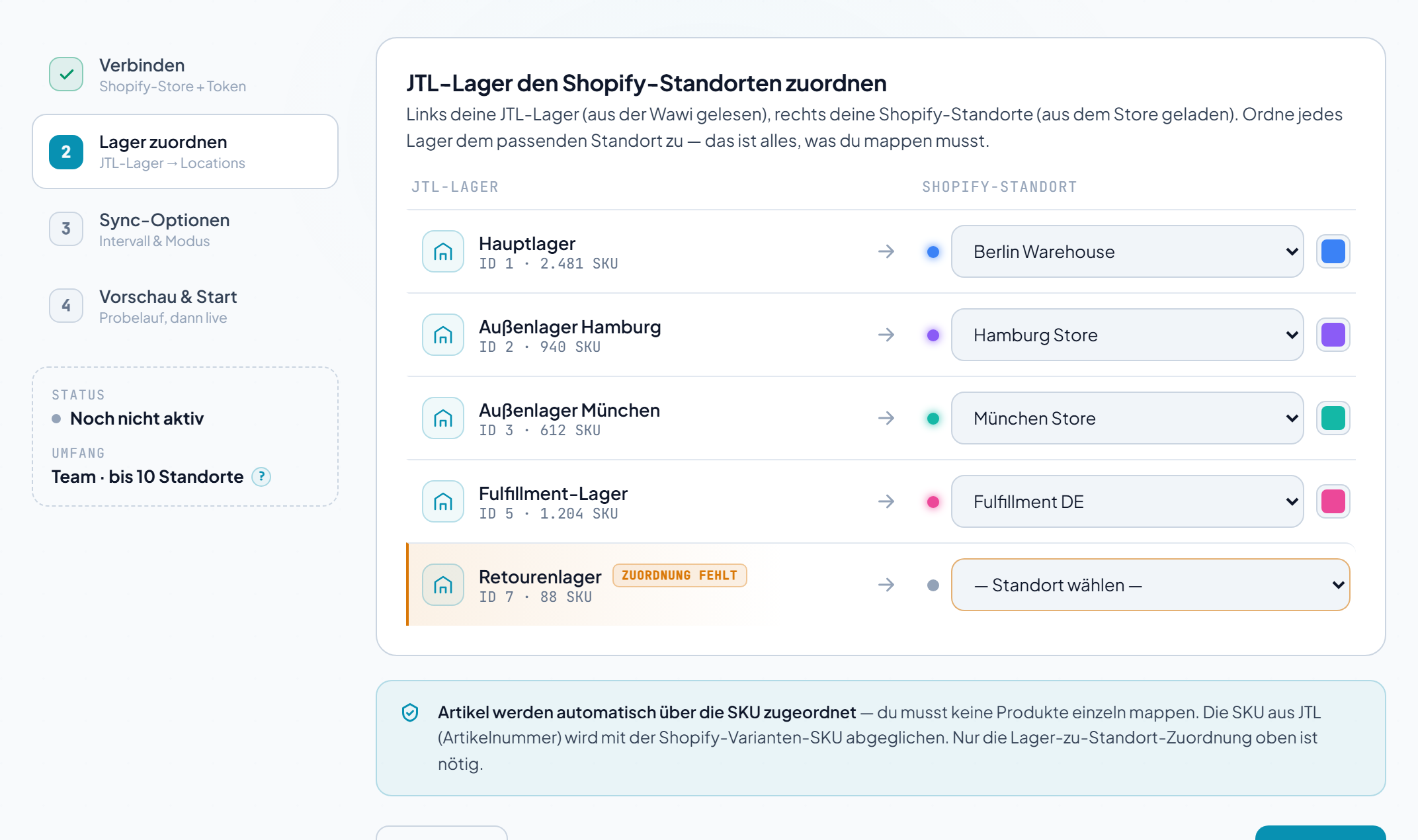Viewport: 1418px width, 840px height.
Task: Click the SHOPIFY-STANDORT column header
Action: (x=999, y=187)
